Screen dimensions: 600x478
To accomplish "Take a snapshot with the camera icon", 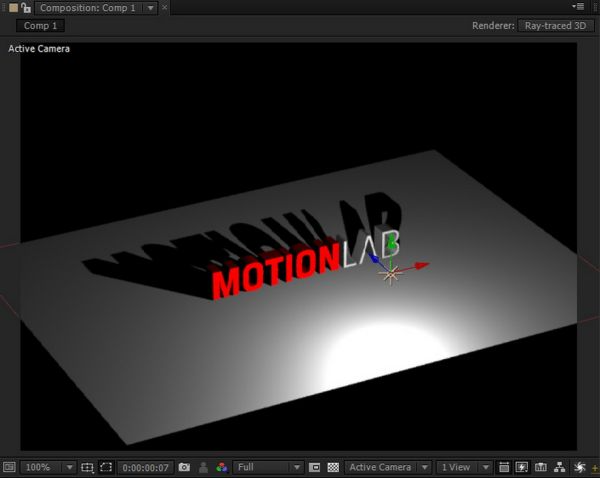I will [184, 467].
